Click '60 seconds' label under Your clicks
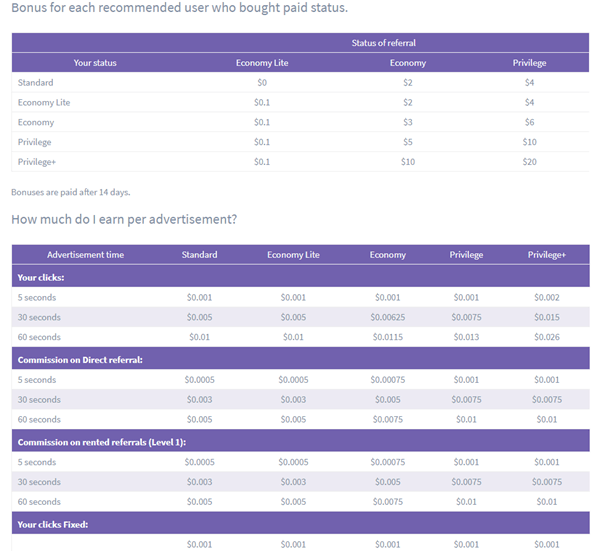 point(39,337)
